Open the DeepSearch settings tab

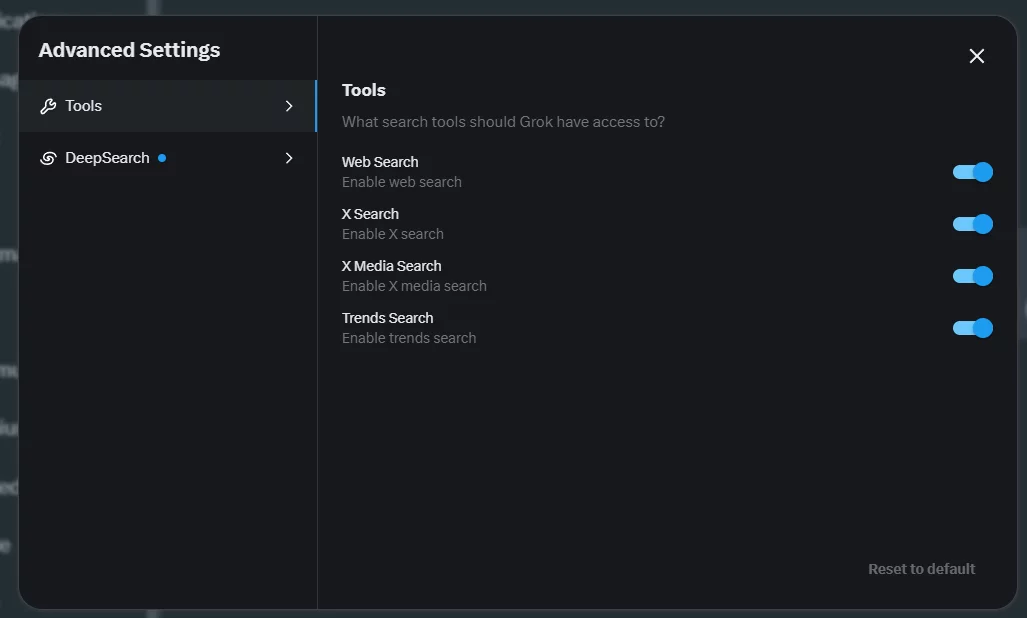coord(168,158)
